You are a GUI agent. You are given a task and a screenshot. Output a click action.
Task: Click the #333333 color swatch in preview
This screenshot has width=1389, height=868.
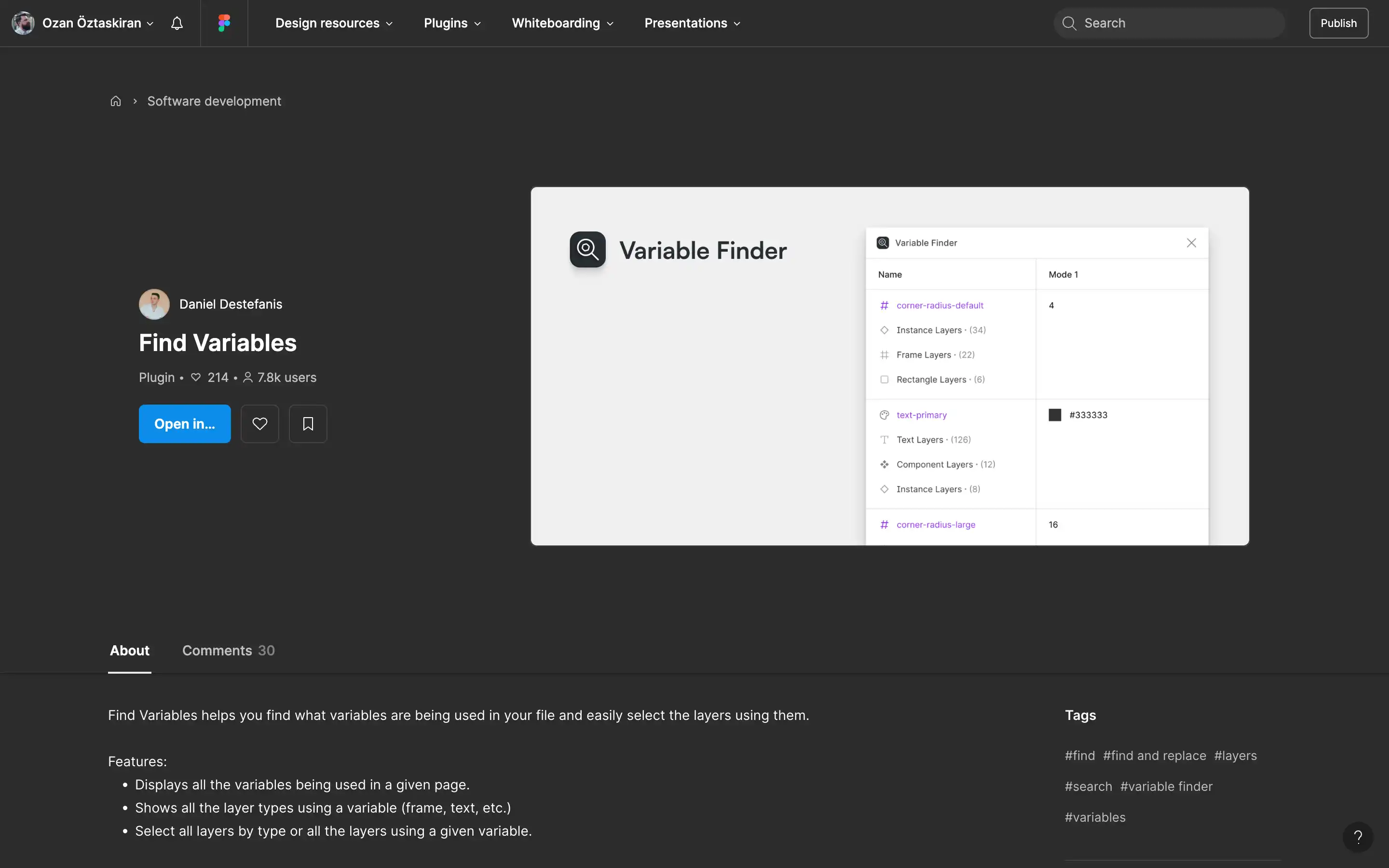pos(1054,415)
